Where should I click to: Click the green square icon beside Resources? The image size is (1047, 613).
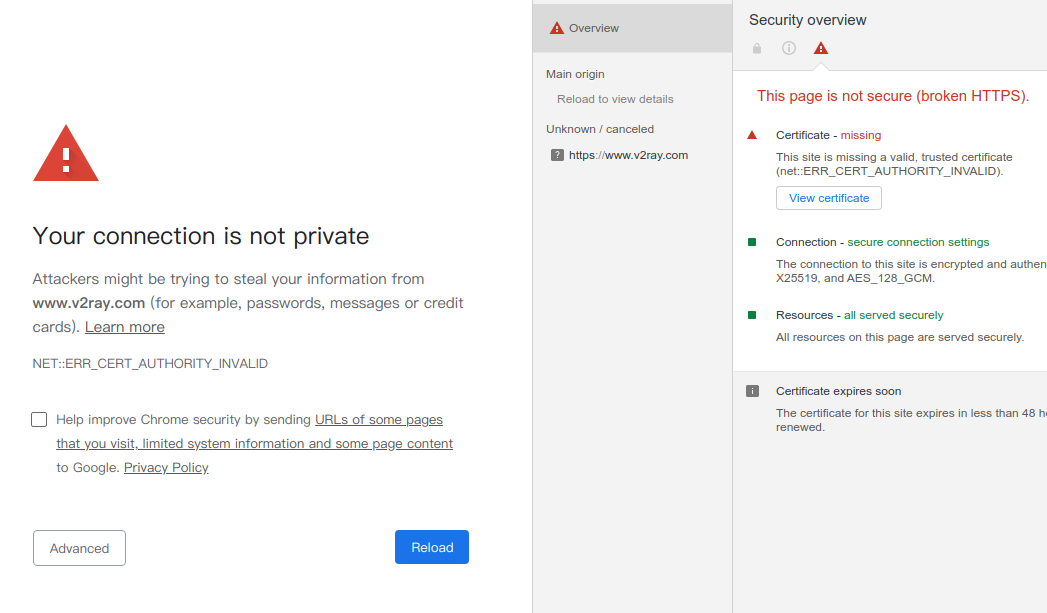(x=753, y=315)
